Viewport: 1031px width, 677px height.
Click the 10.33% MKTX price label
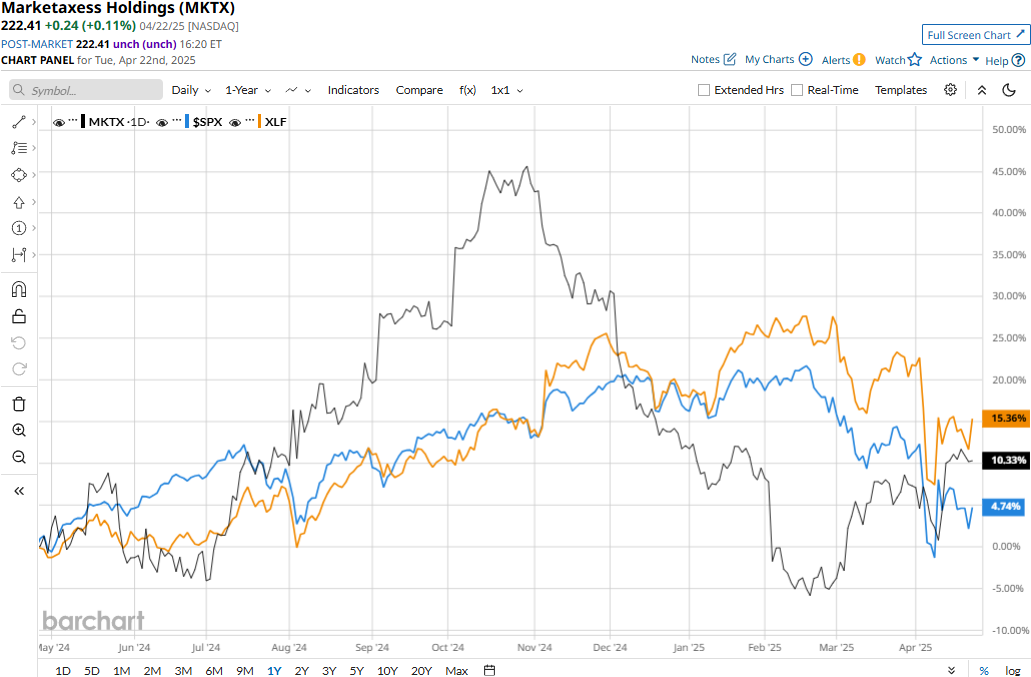pos(1006,460)
